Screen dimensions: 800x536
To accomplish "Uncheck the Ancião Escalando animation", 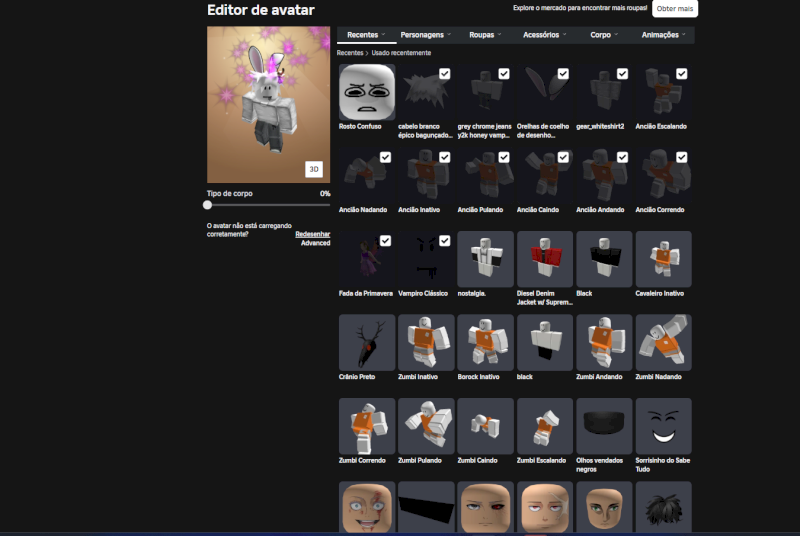I will (681, 74).
